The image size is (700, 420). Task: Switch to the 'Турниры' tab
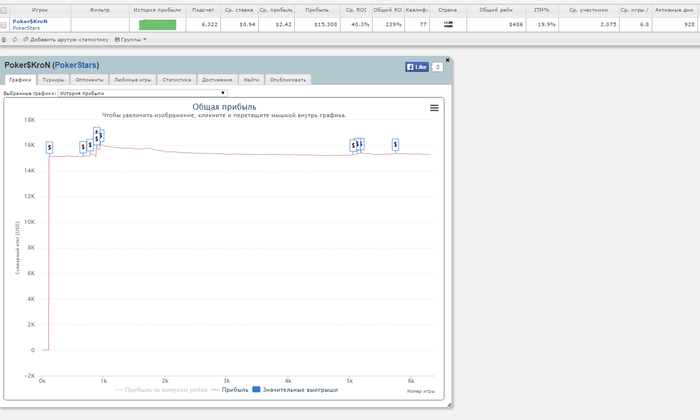point(53,80)
